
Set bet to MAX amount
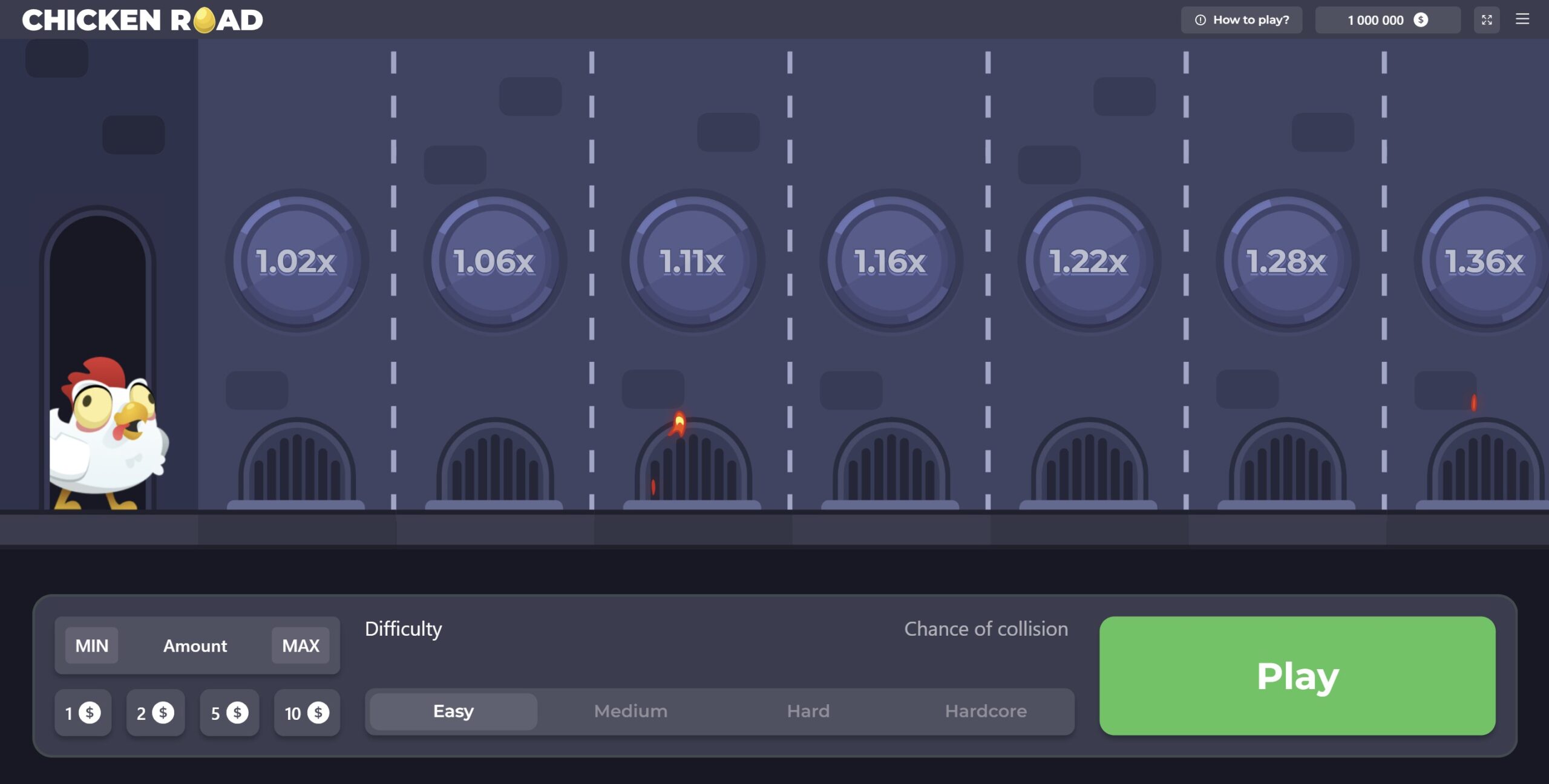click(x=301, y=645)
